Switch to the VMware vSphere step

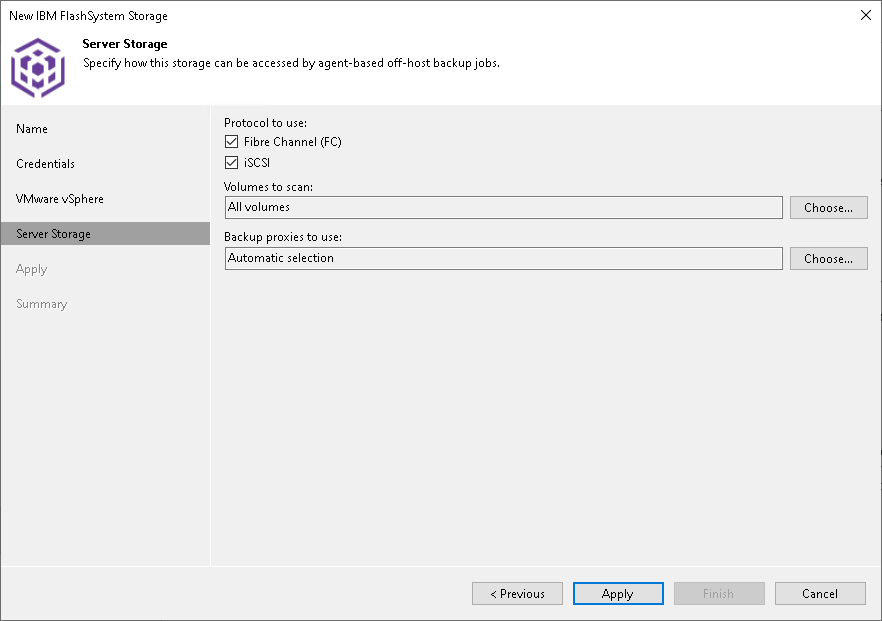coord(60,199)
